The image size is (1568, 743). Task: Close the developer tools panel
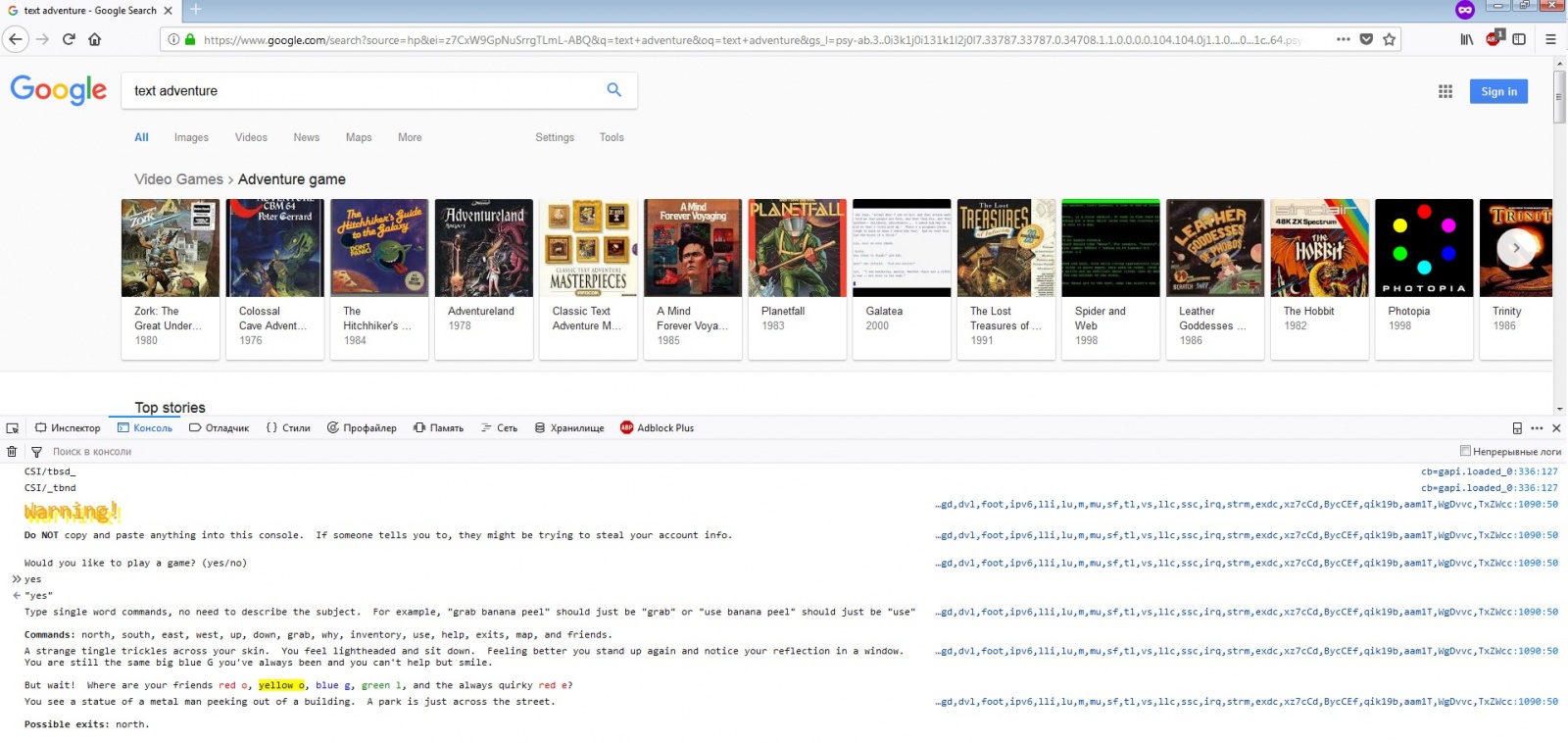tap(1556, 428)
